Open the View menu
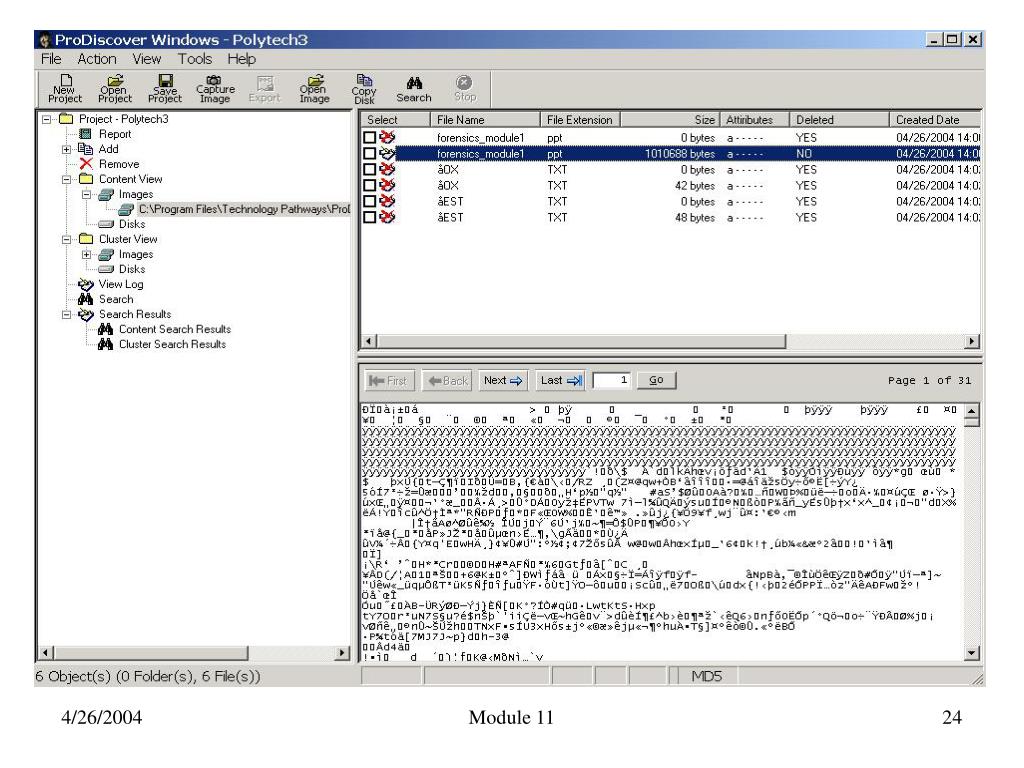This screenshot has width=1024, height=768. (x=146, y=59)
